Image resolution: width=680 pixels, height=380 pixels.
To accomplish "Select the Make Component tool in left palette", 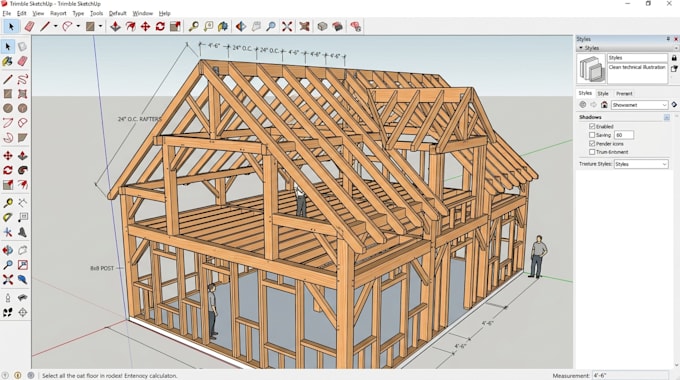I will point(22,46).
